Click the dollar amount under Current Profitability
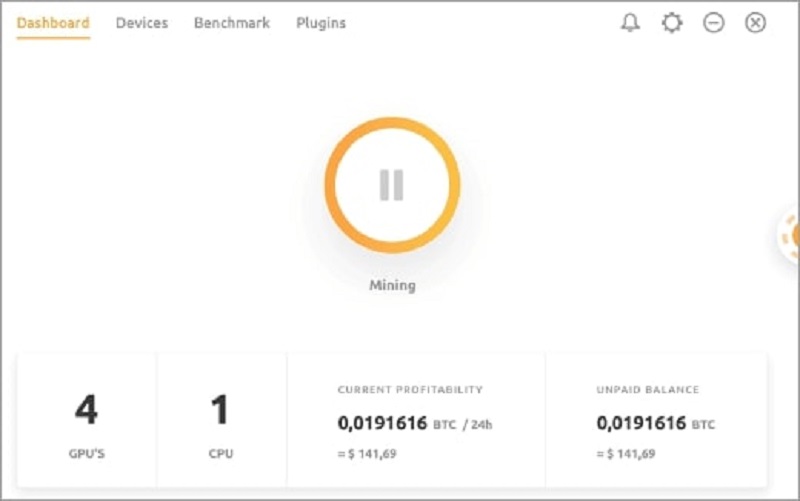 tap(368, 454)
